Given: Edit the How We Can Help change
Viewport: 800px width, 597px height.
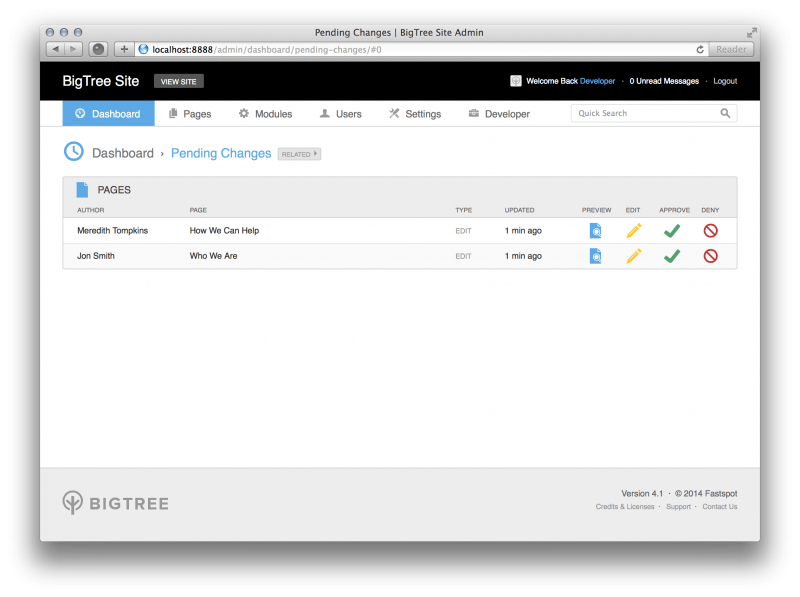Looking at the screenshot, I should pyautogui.click(x=634, y=231).
